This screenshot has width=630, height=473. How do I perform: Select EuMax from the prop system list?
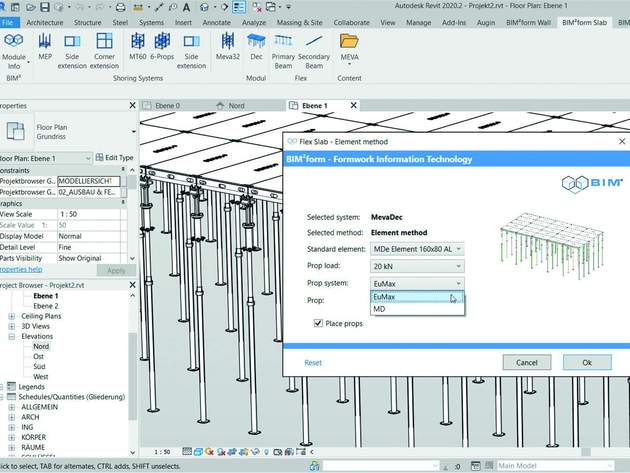click(417, 297)
